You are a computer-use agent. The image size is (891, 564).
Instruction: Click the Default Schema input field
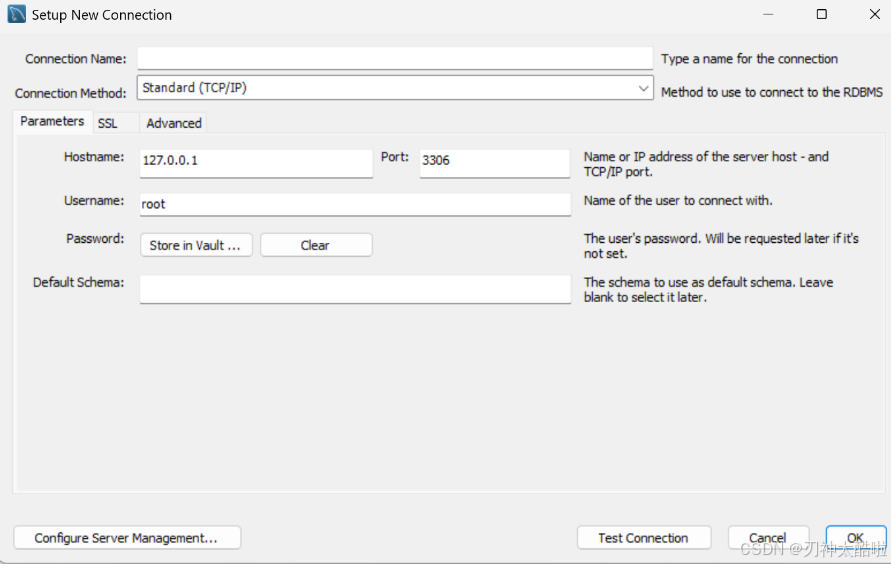(x=355, y=289)
